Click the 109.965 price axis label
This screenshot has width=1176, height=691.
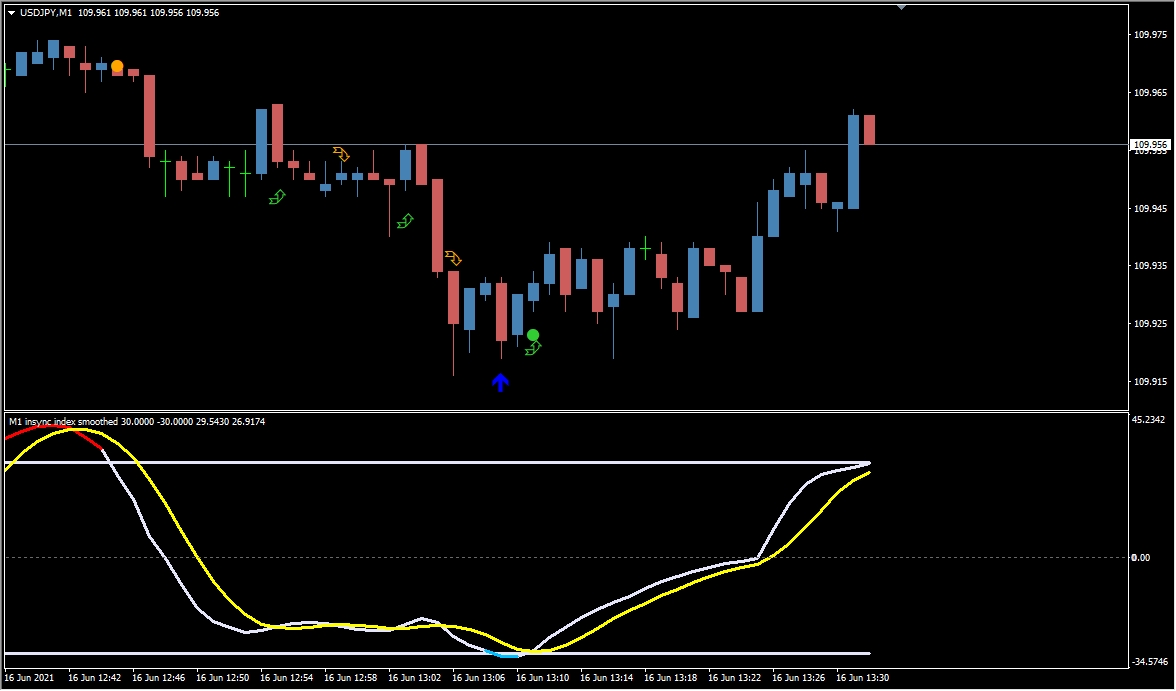1150,92
